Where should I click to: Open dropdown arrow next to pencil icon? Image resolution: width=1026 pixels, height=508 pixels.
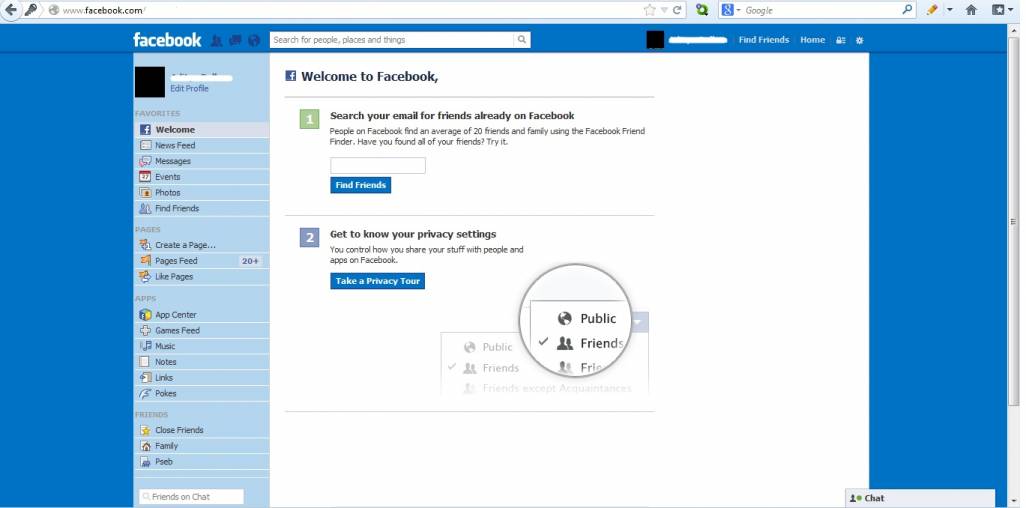949,10
